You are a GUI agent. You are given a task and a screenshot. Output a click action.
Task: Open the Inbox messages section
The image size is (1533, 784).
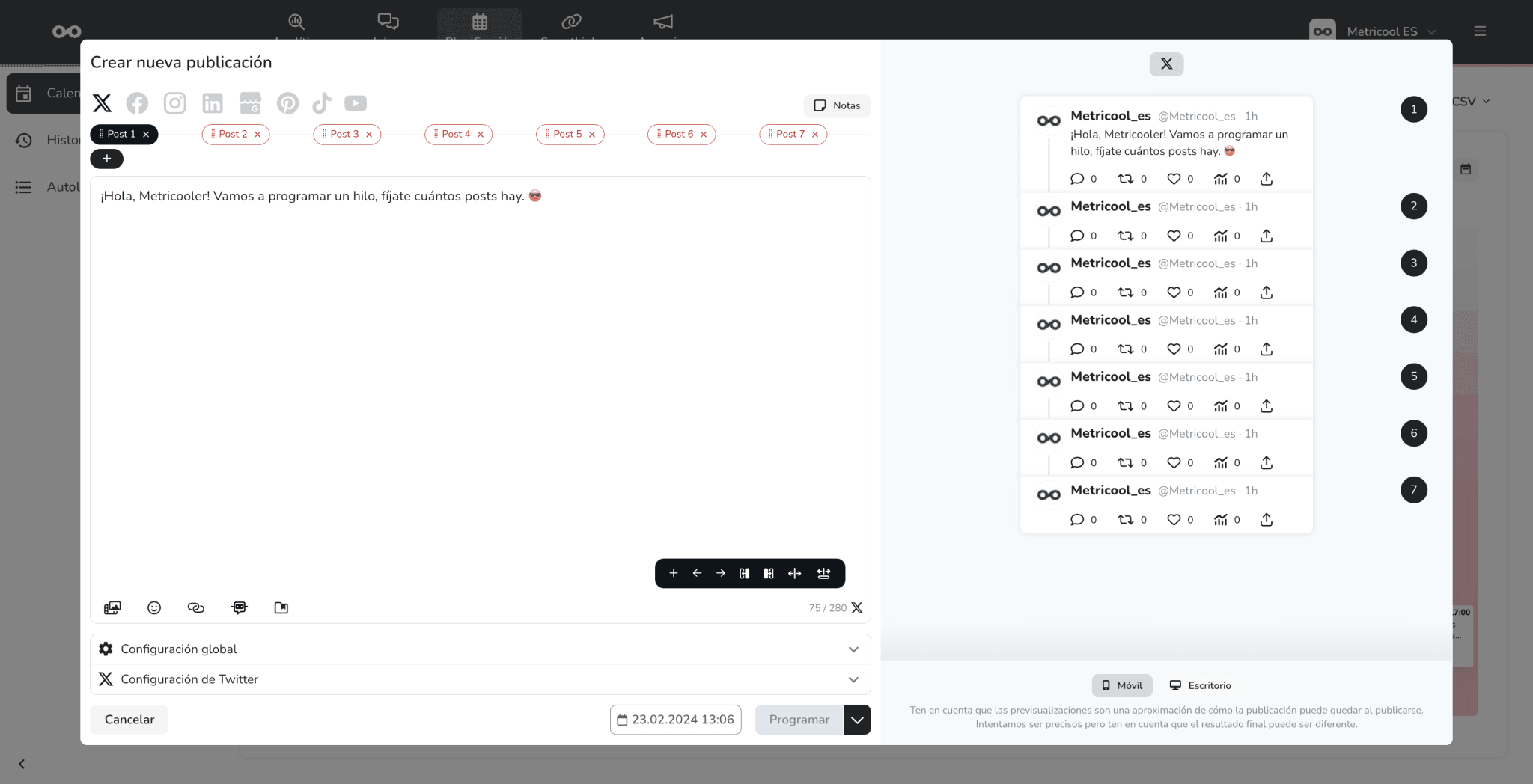387,23
